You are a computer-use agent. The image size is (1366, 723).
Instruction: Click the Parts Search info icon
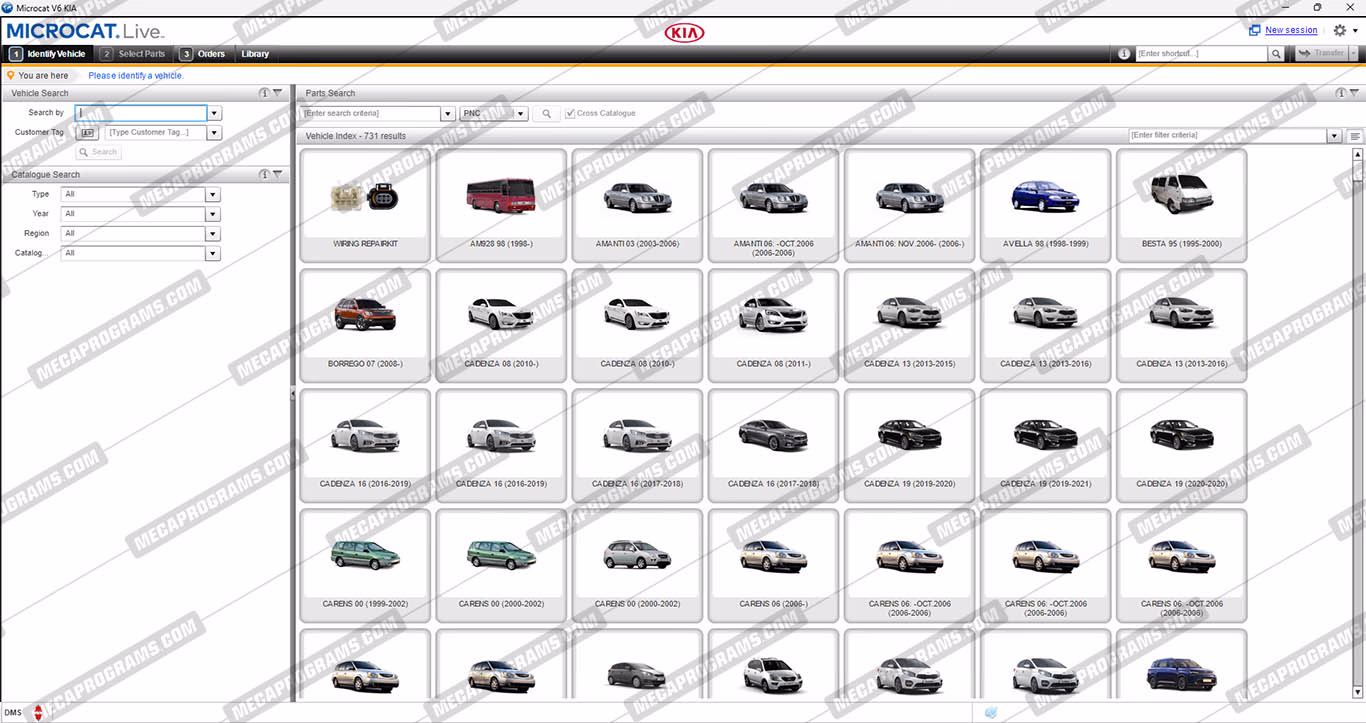point(1341,93)
